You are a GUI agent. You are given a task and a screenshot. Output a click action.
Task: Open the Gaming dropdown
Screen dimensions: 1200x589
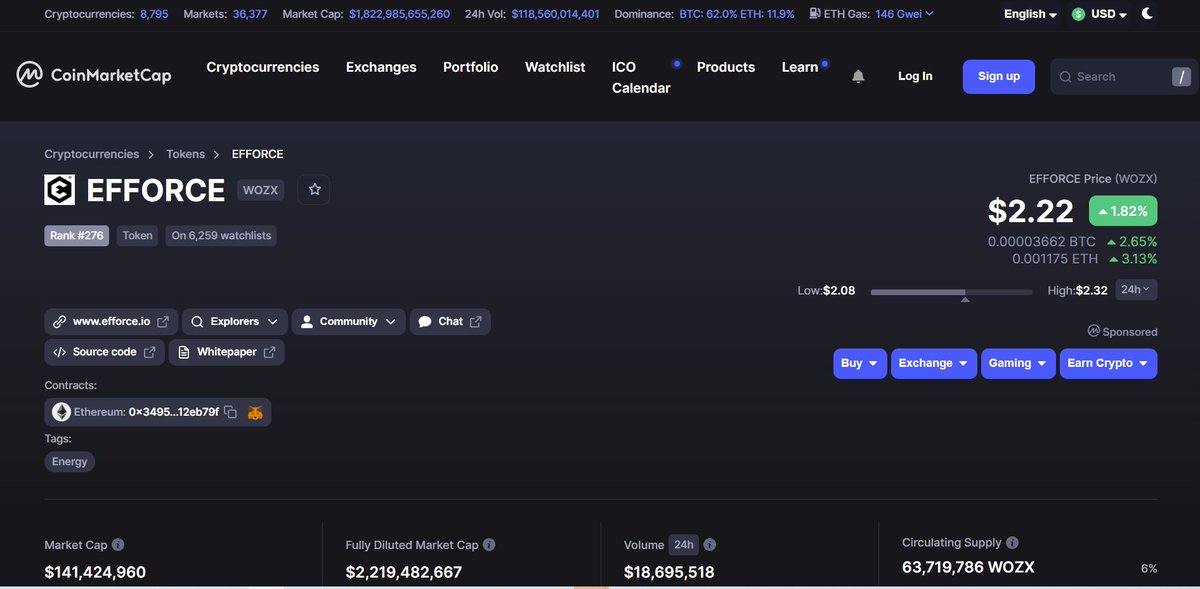(1018, 363)
